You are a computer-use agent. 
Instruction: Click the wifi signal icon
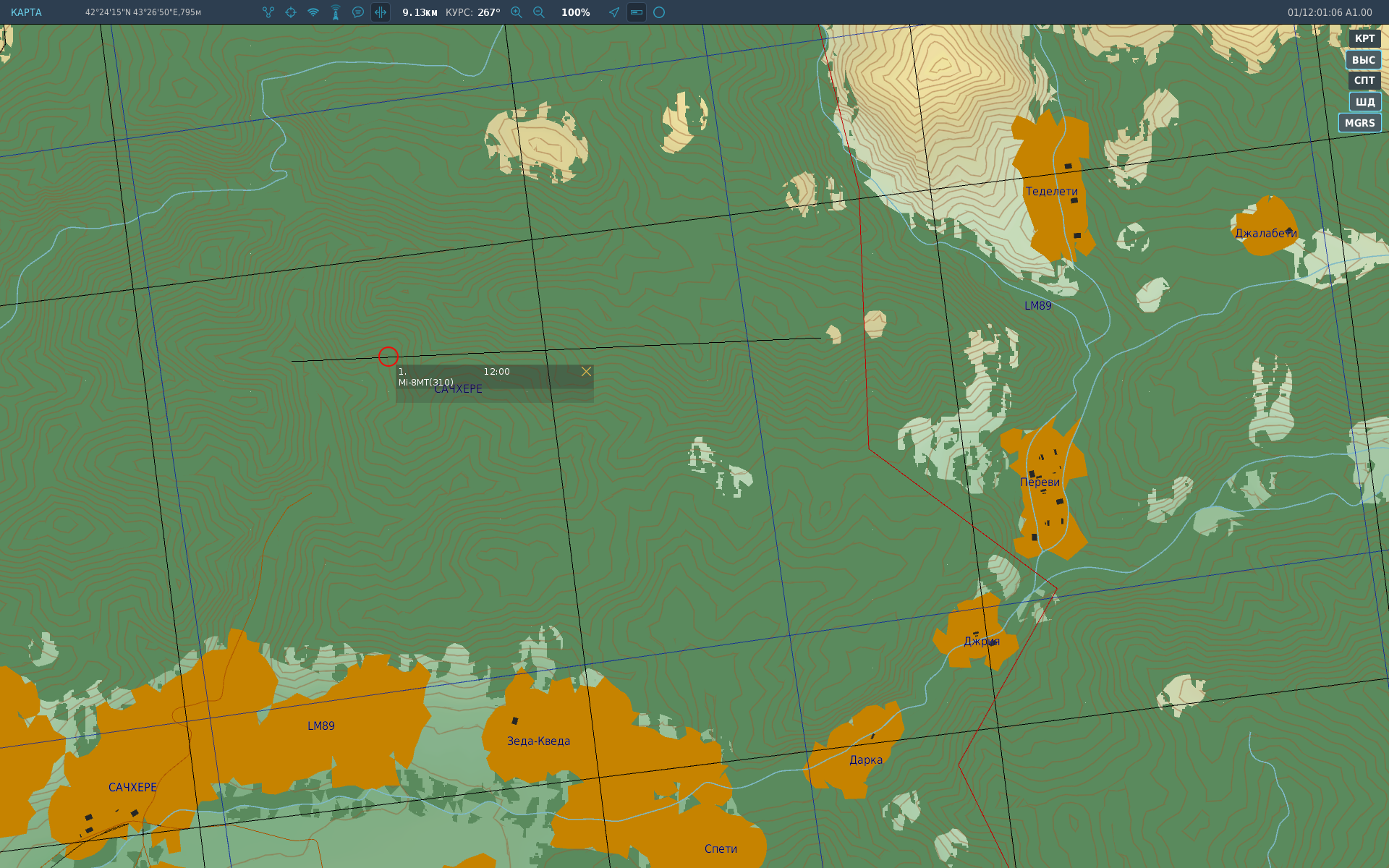point(313,12)
